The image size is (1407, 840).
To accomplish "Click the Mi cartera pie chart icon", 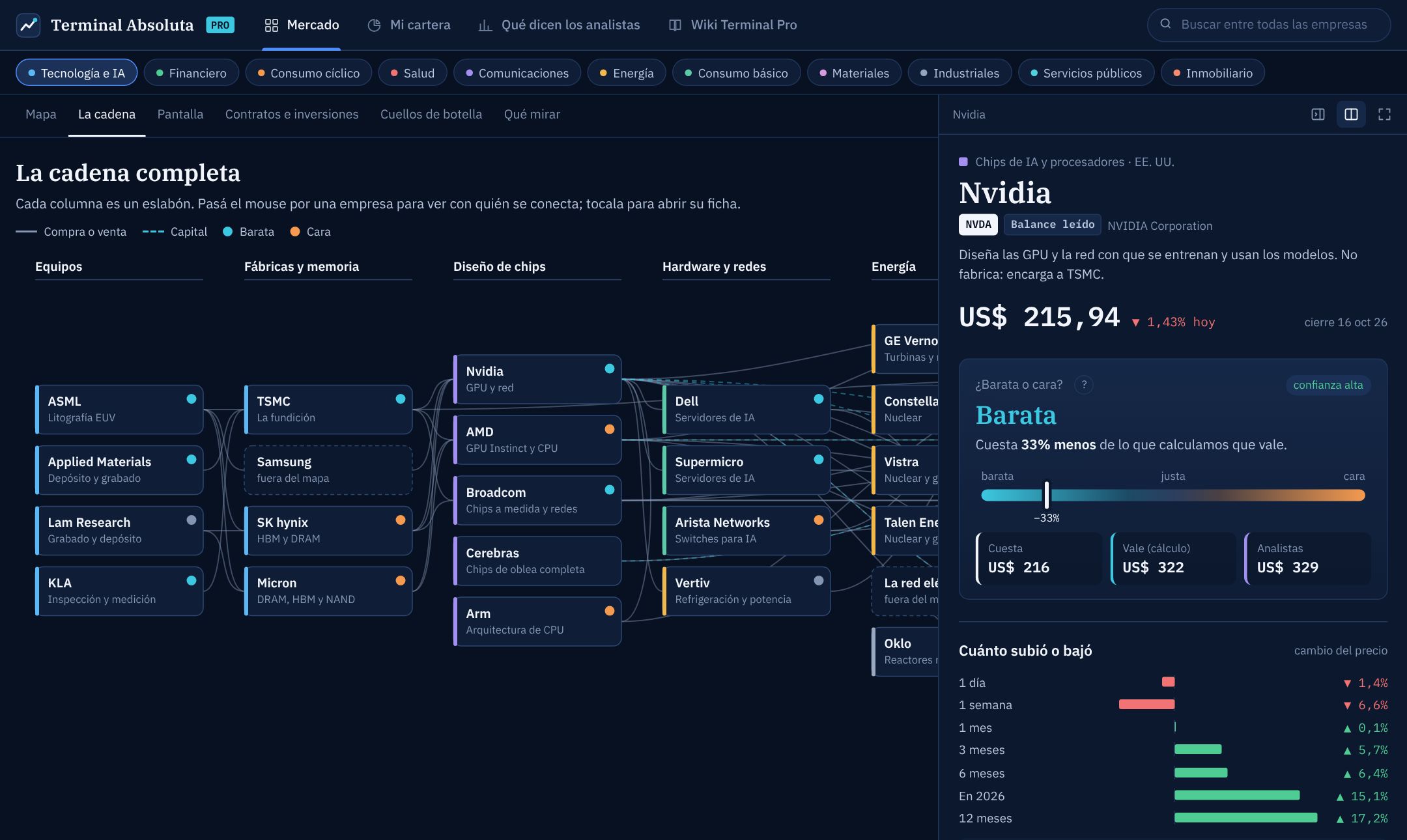I will (374, 25).
